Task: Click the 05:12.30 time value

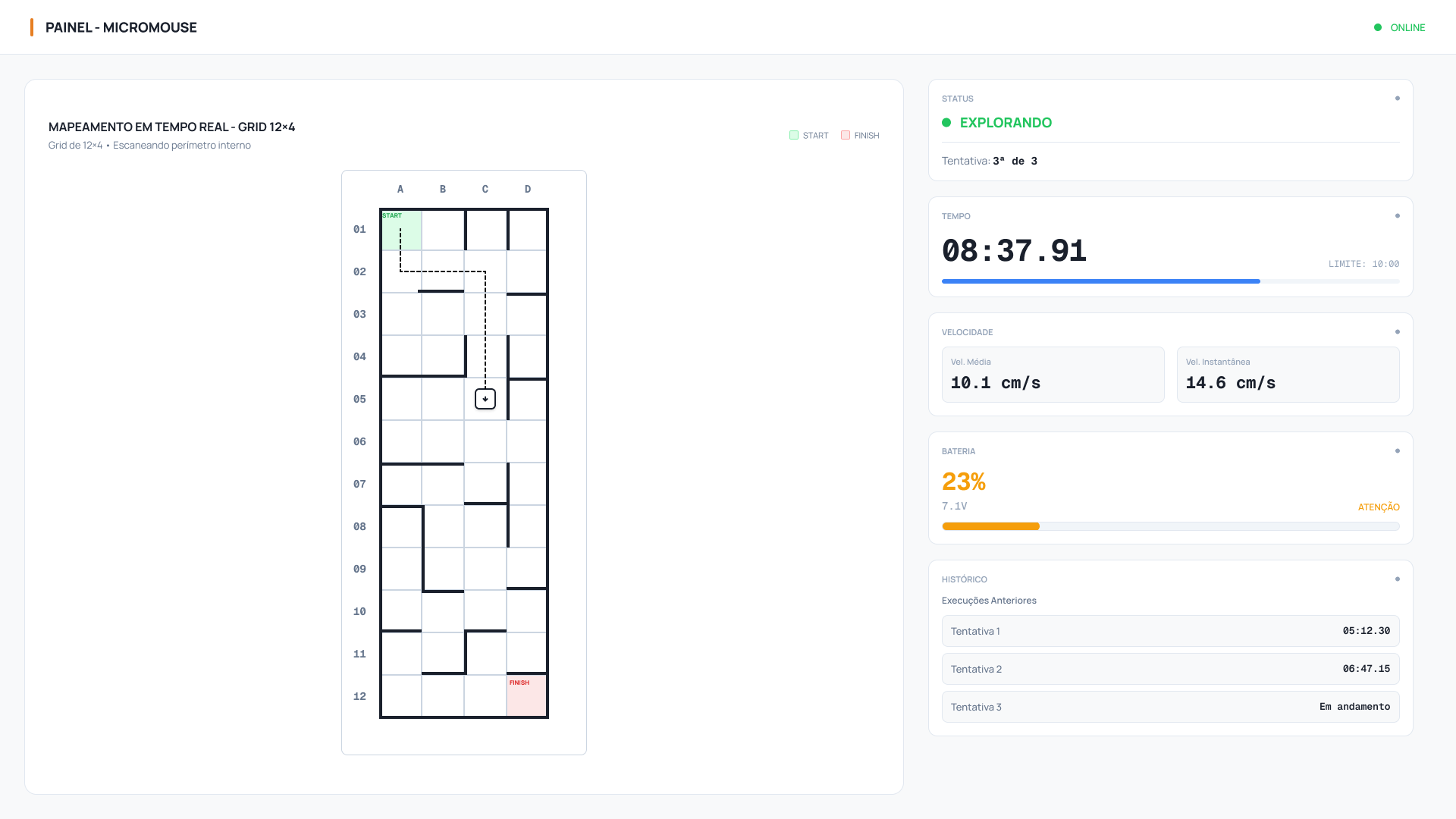Action: (1367, 631)
